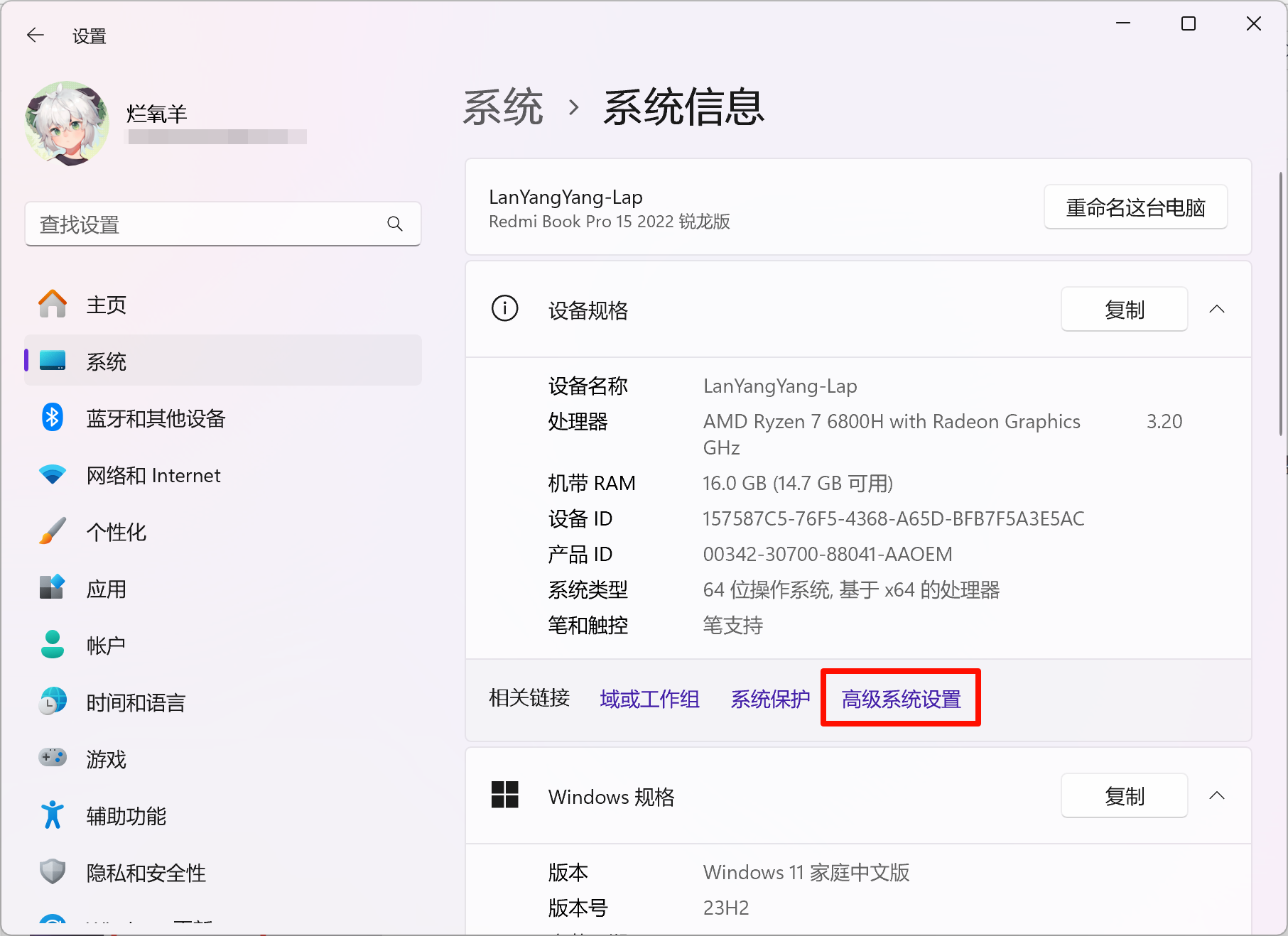1288x936 pixels.
Task: Click the 隐私和安全性 shield icon
Action: tap(53, 871)
